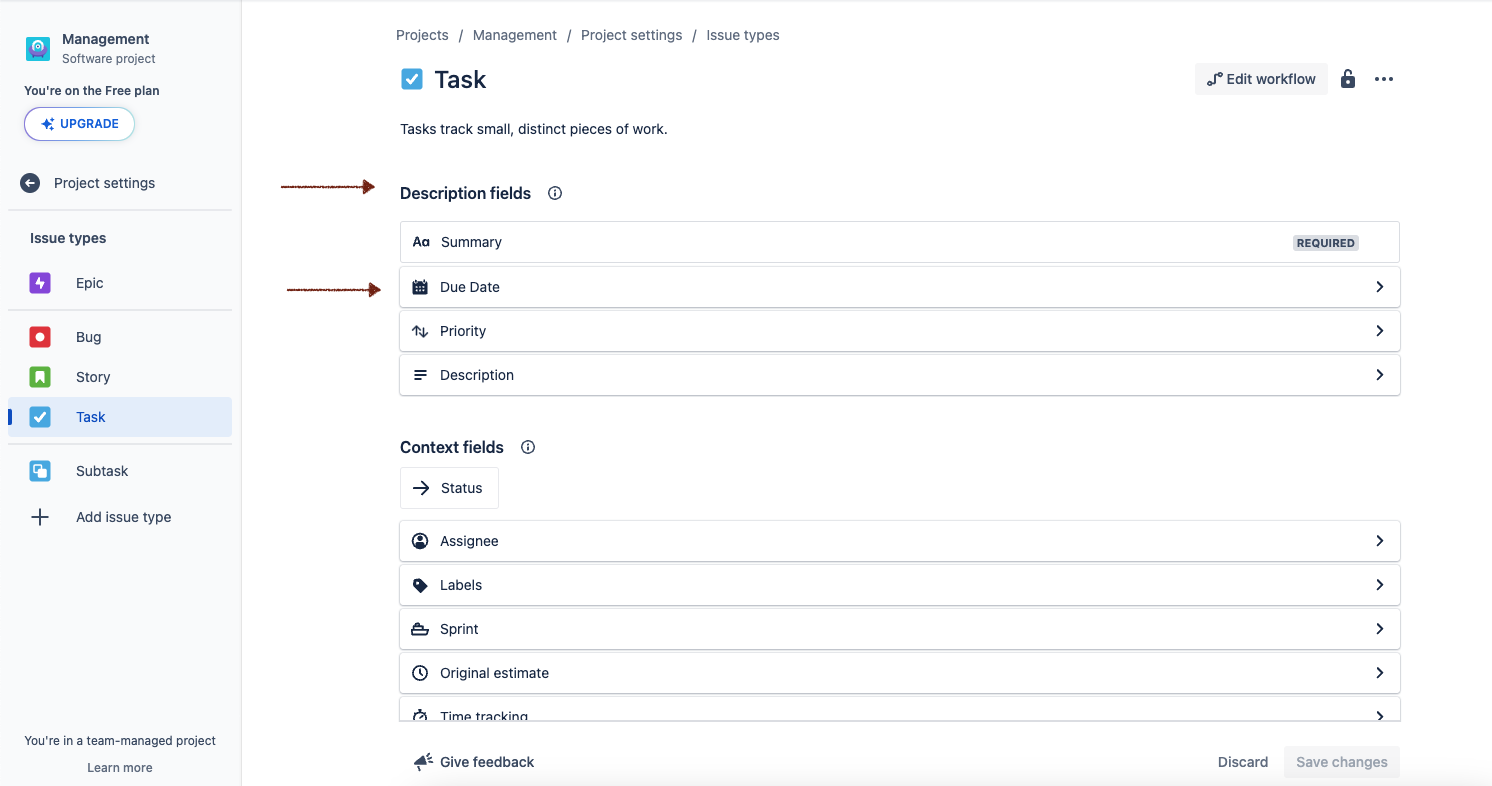The image size is (1492, 786).
Task: Select the Epic issue type icon
Action: pos(39,283)
